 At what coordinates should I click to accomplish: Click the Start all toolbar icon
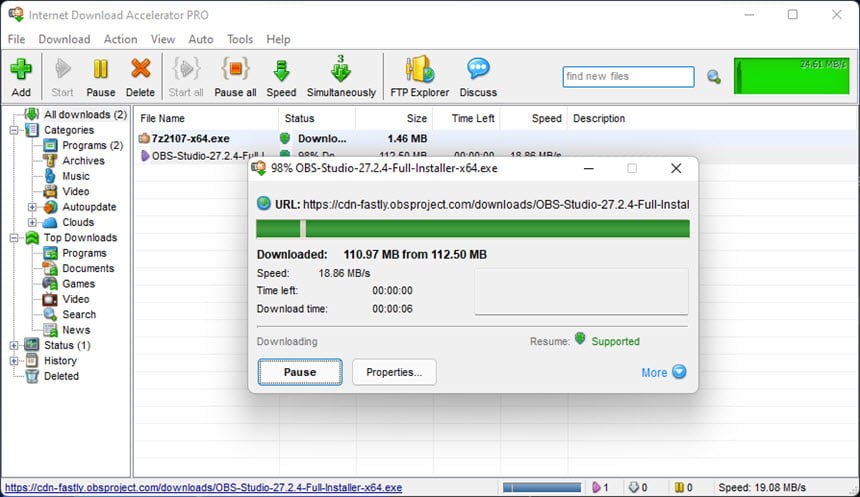pos(186,77)
